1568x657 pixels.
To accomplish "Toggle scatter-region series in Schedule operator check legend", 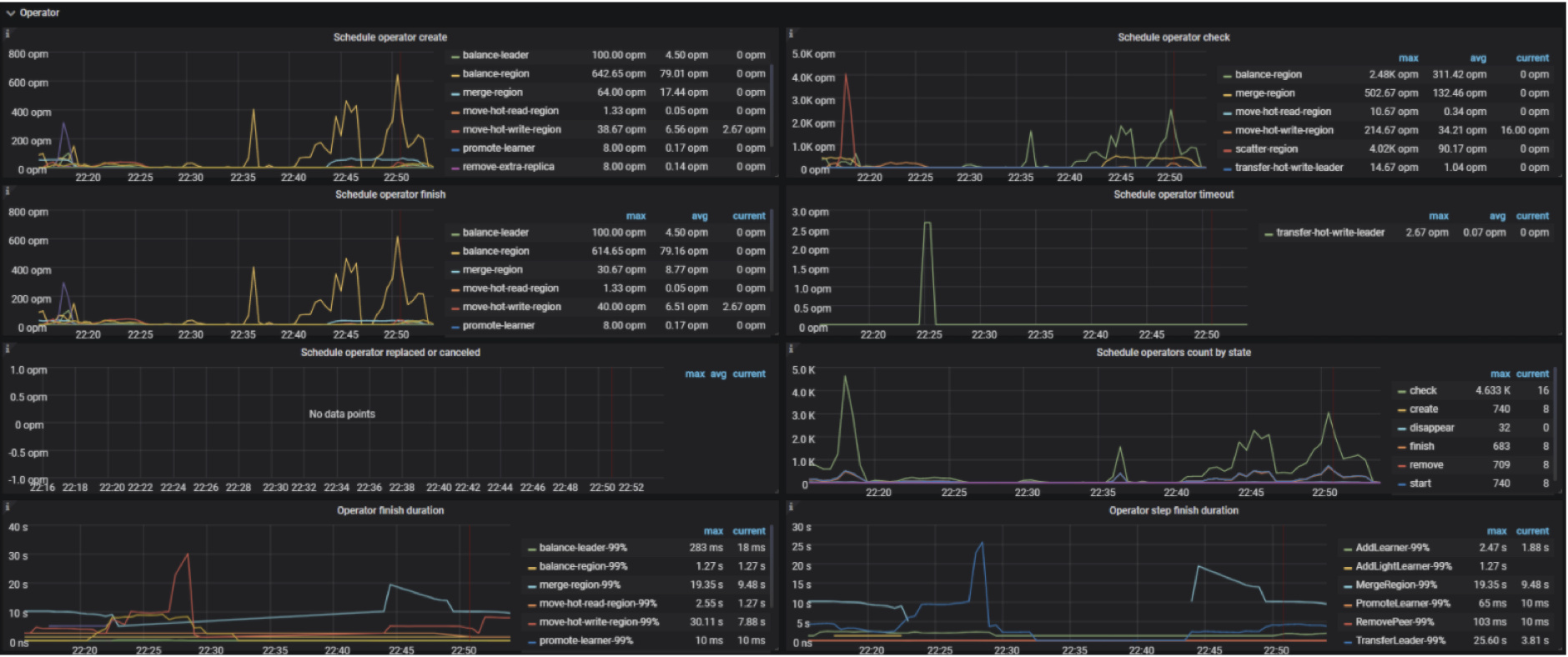I will coord(1265,149).
